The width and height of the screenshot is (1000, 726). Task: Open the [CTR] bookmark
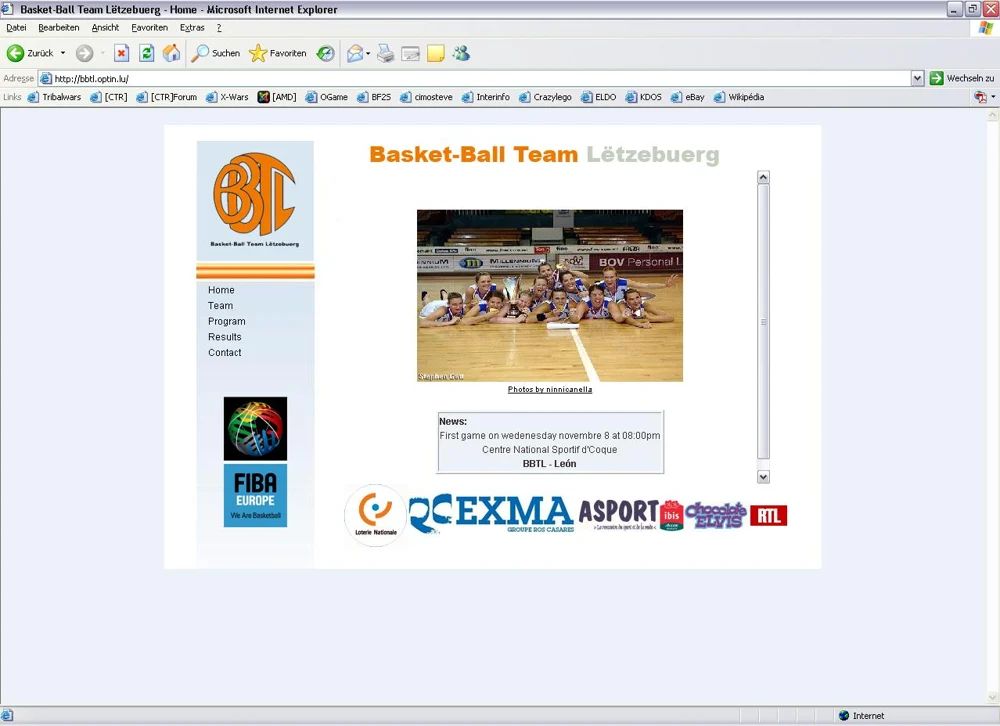(108, 97)
